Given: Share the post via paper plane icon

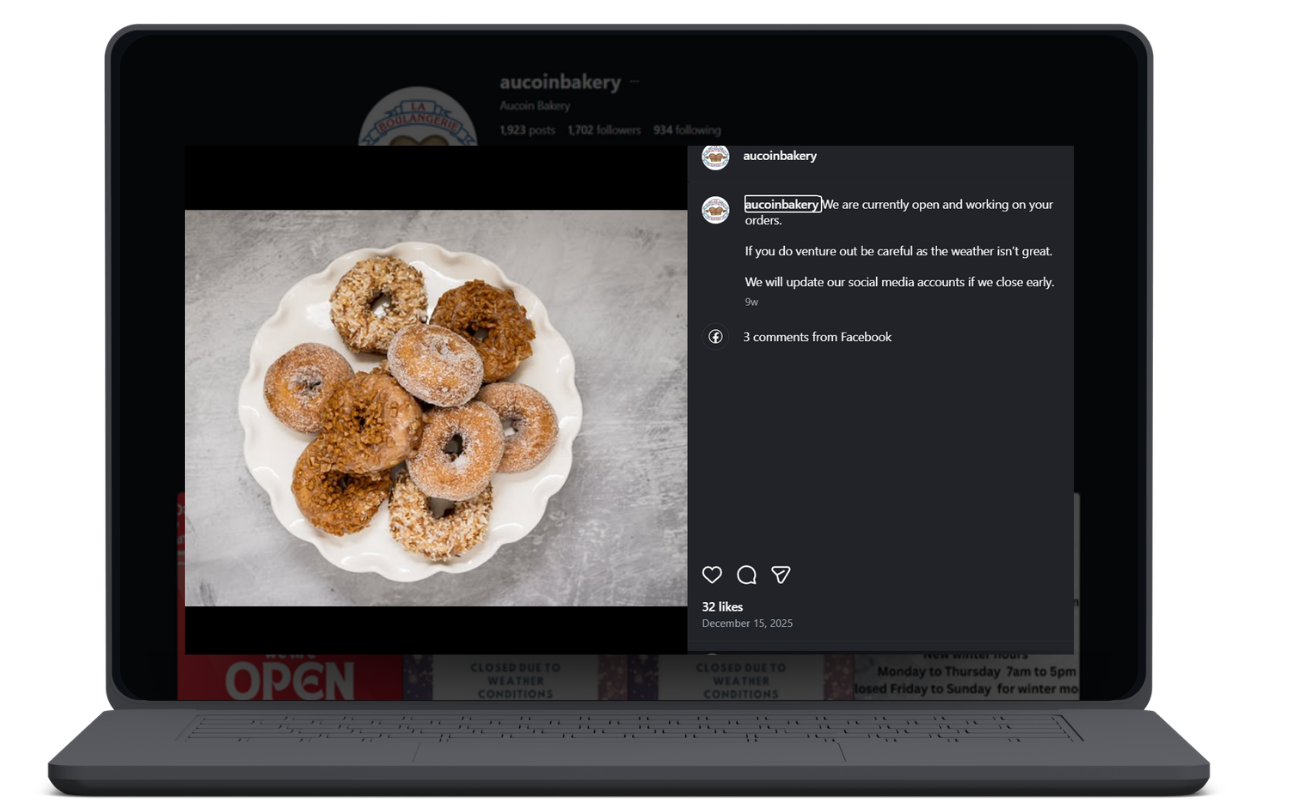Looking at the screenshot, I should tap(781, 575).
